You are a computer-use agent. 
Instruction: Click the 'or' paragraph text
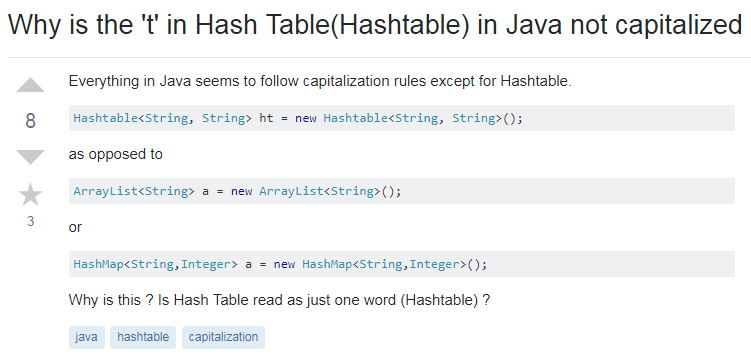(75, 227)
